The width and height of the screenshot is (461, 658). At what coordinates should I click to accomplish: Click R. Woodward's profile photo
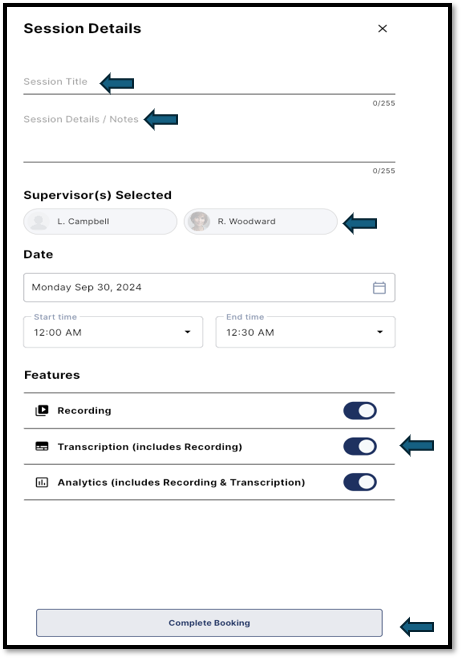(x=199, y=221)
